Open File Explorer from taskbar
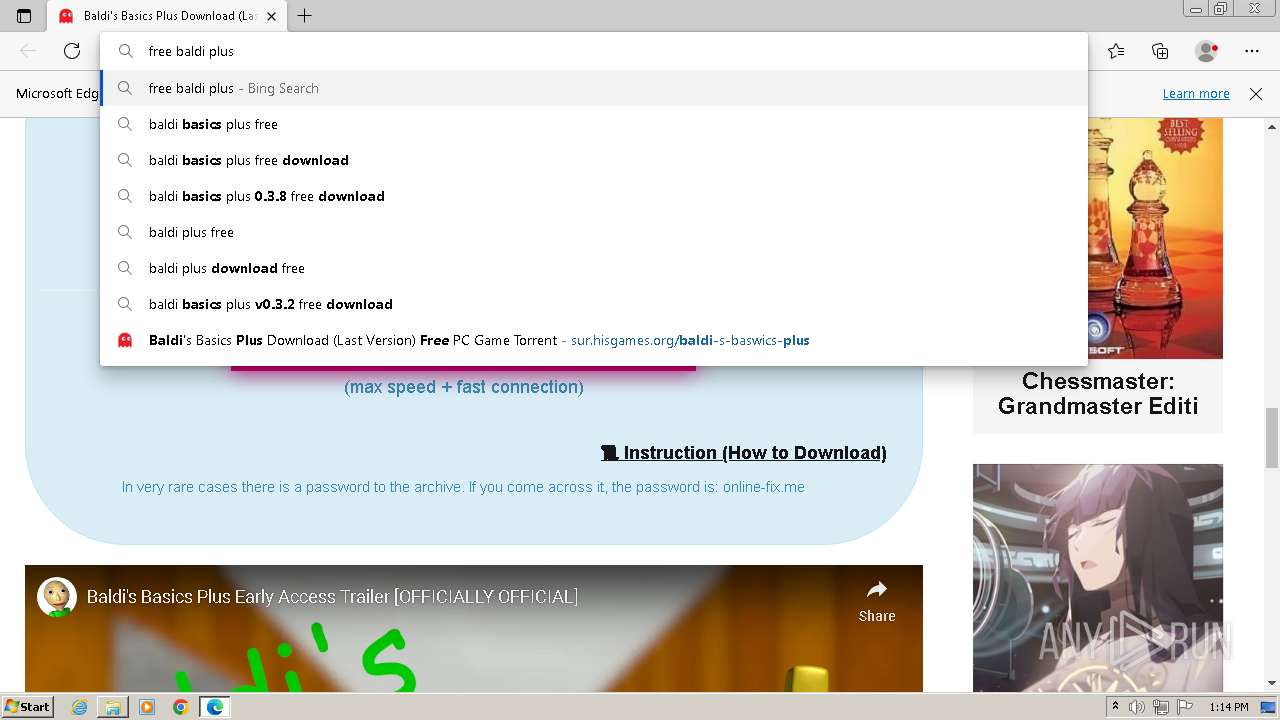The width and height of the screenshot is (1280, 720). point(113,707)
